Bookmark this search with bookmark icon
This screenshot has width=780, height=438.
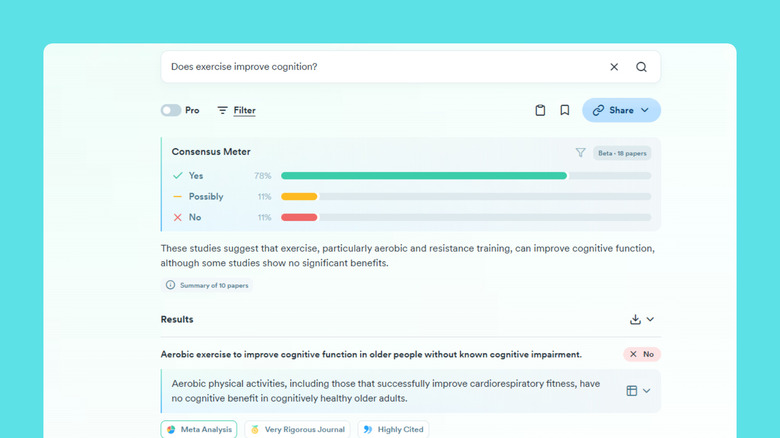pyautogui.click(x=565, y=110)
